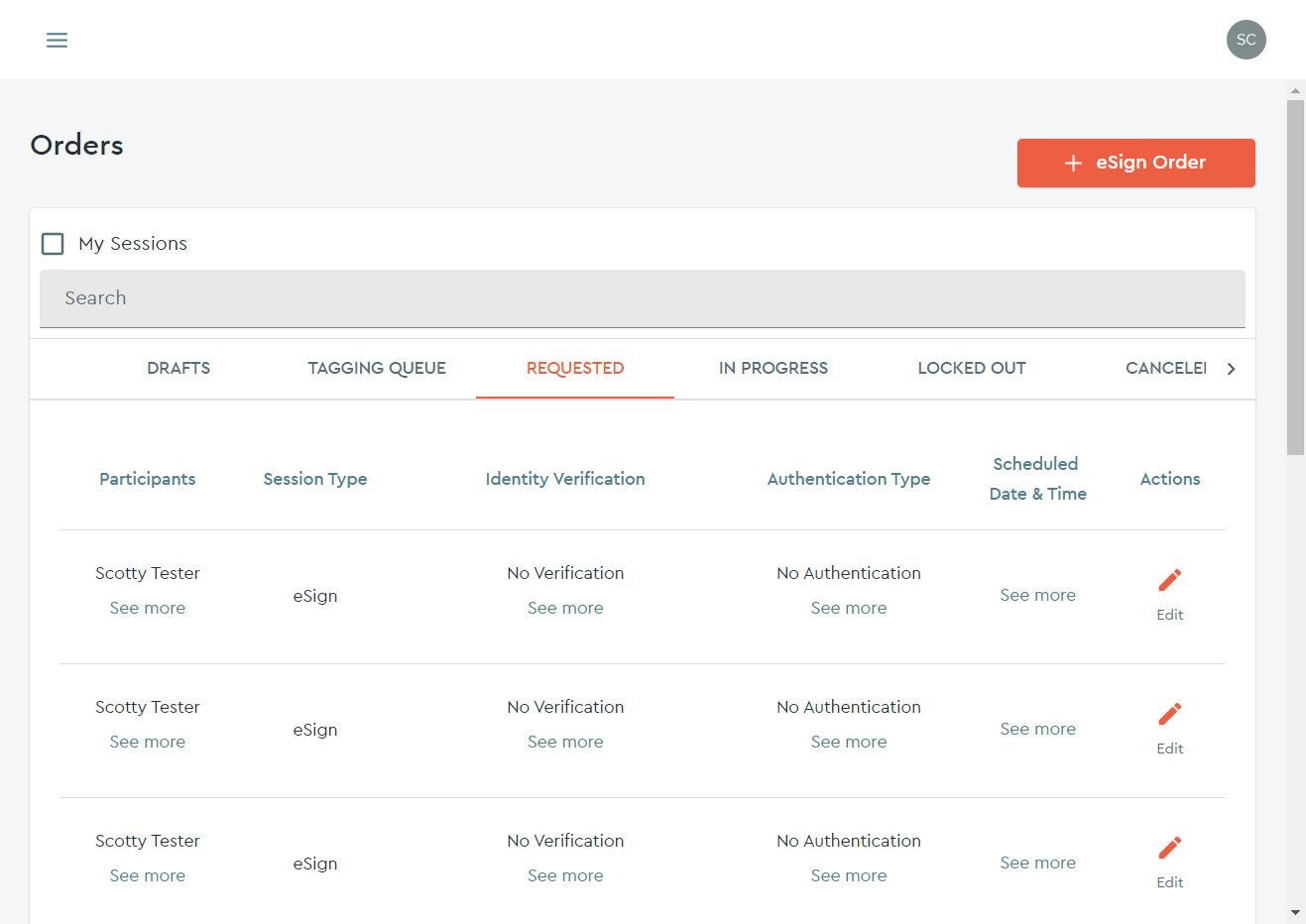This screenshot has width=1306, height=924.
Task: Select the Requested tab
Action: [575, 369]
